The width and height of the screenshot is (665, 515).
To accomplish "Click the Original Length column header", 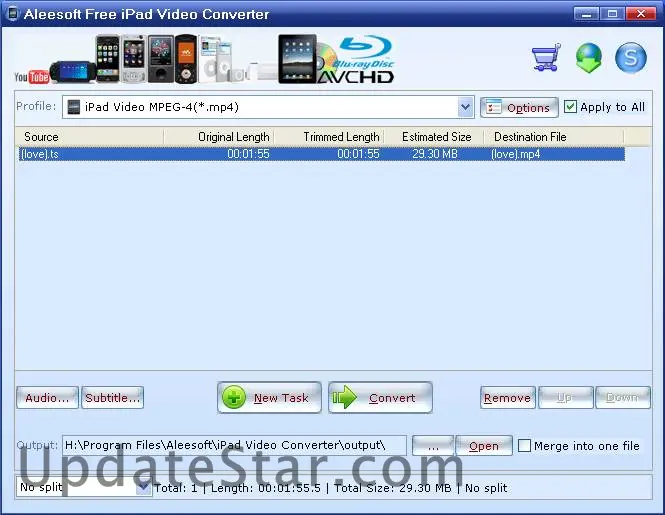I will pos(219,137).
